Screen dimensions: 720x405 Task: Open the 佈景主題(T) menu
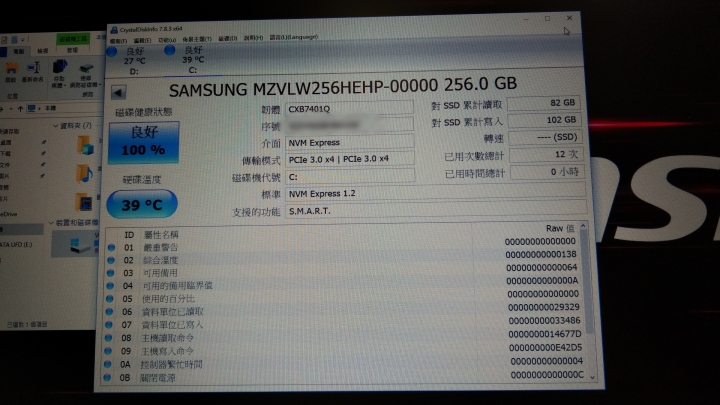(x=197, y=39)
